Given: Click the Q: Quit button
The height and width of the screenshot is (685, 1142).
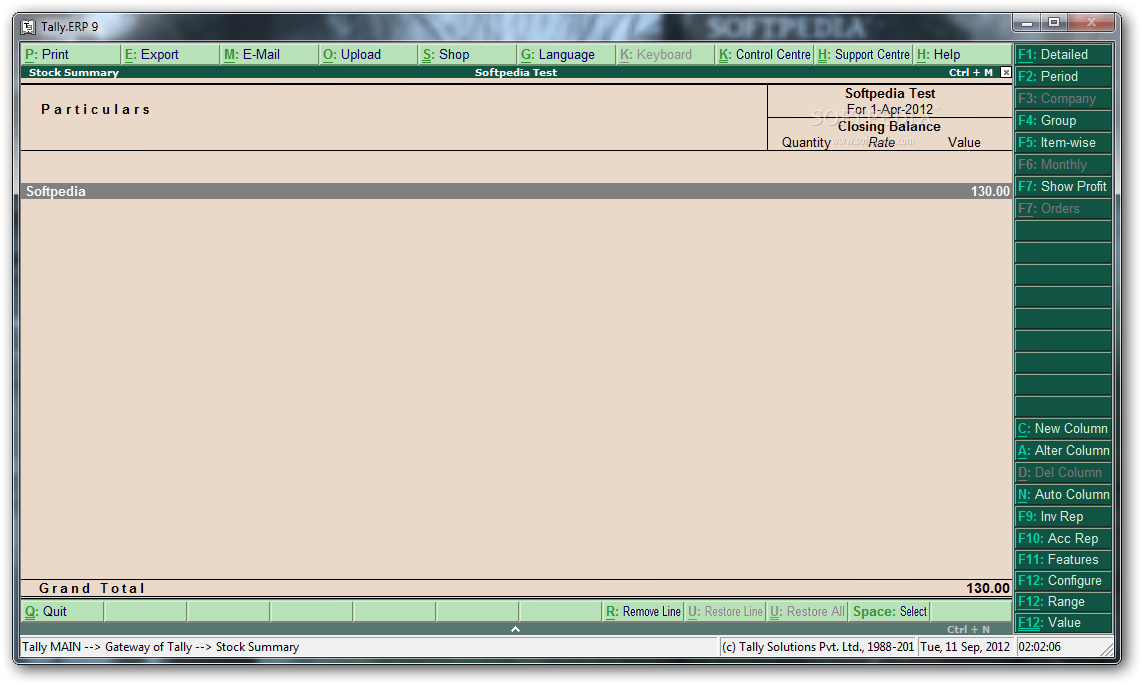Looking at the screenshot, I should click(62, 611).
